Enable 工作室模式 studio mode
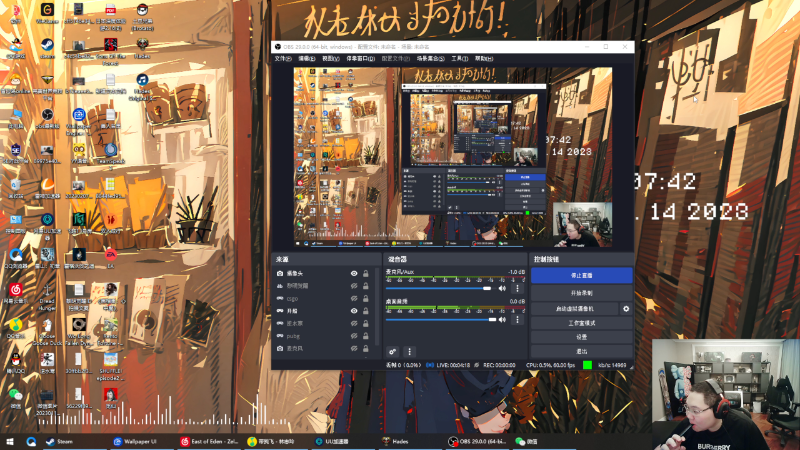This screenshot has width=800, height=450. pyautogui.click(x=582, y=323)
